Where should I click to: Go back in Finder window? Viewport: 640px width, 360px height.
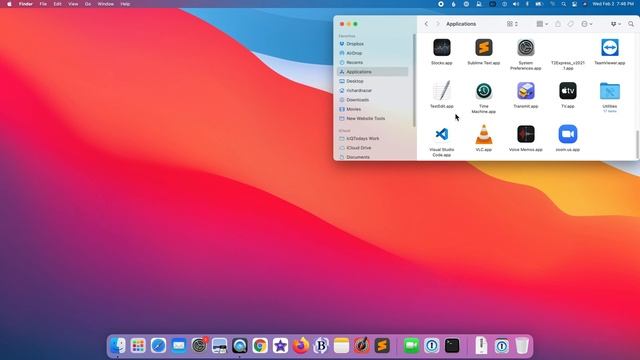tap(426, 24)
